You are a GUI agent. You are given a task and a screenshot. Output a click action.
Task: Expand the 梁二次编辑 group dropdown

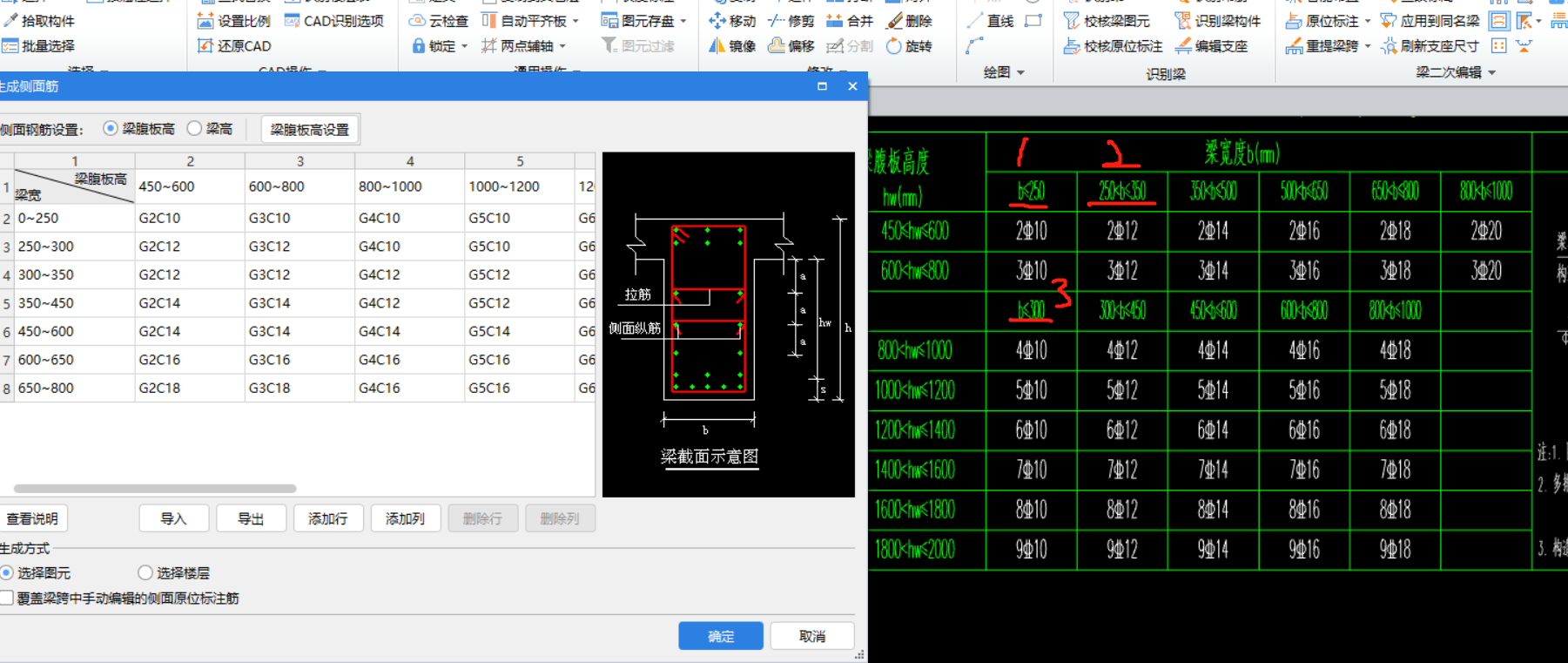click(1492, 72)
